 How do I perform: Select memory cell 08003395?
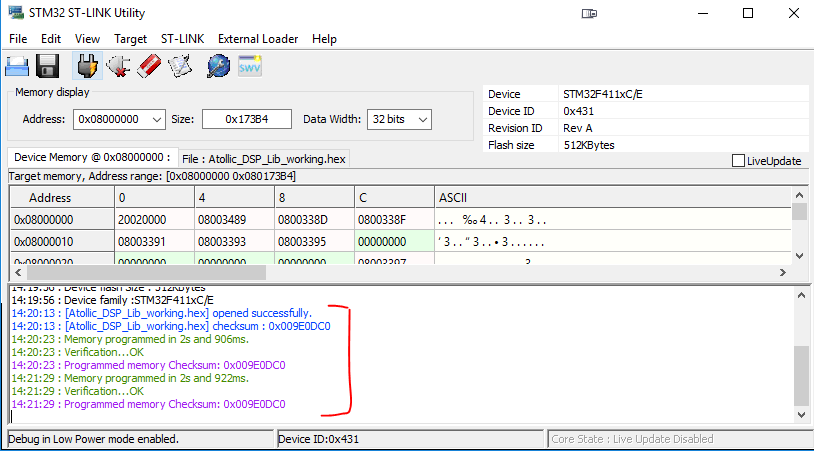(315, 242)
